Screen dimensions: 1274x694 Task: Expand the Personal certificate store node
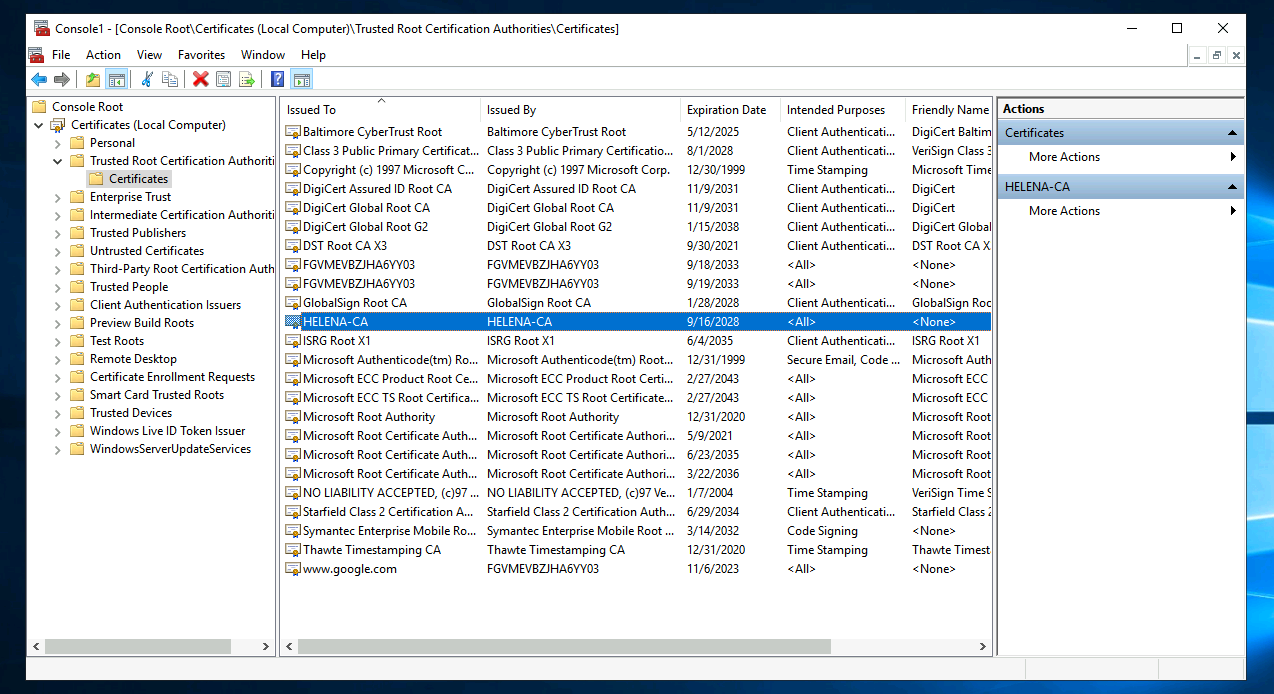pos(58,143)
